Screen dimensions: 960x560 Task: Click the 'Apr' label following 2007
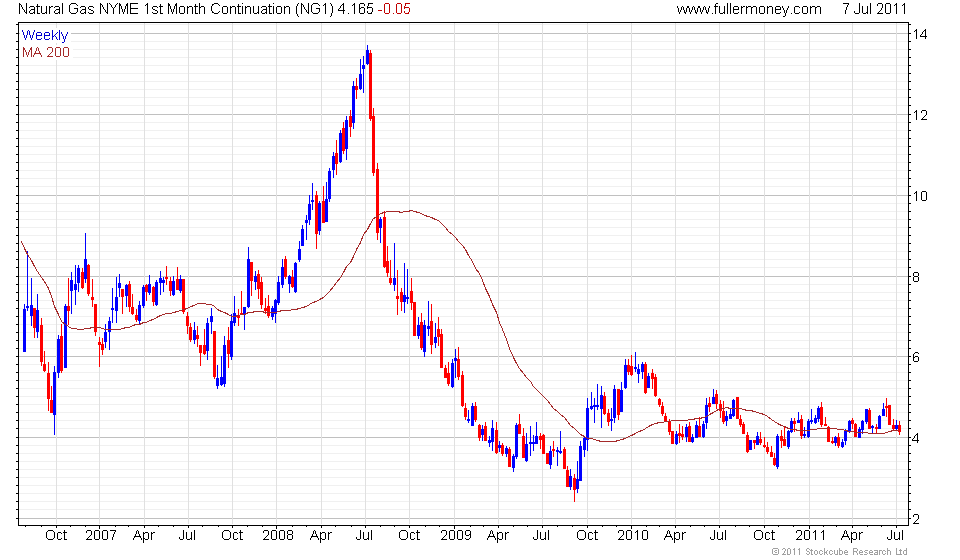(144, 536)
